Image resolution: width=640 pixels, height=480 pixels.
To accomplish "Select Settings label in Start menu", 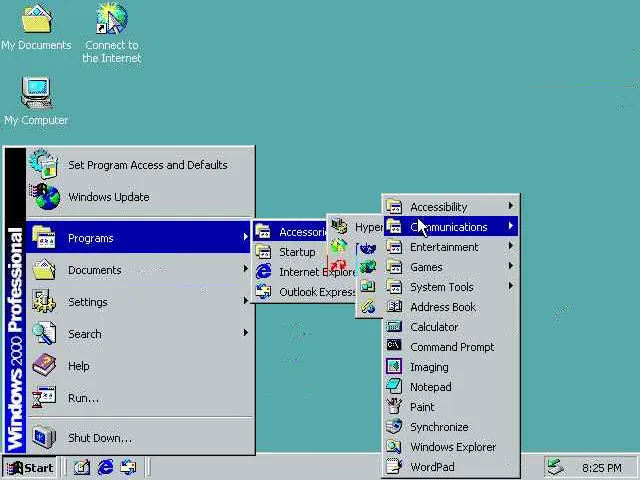I will (88, 302).
